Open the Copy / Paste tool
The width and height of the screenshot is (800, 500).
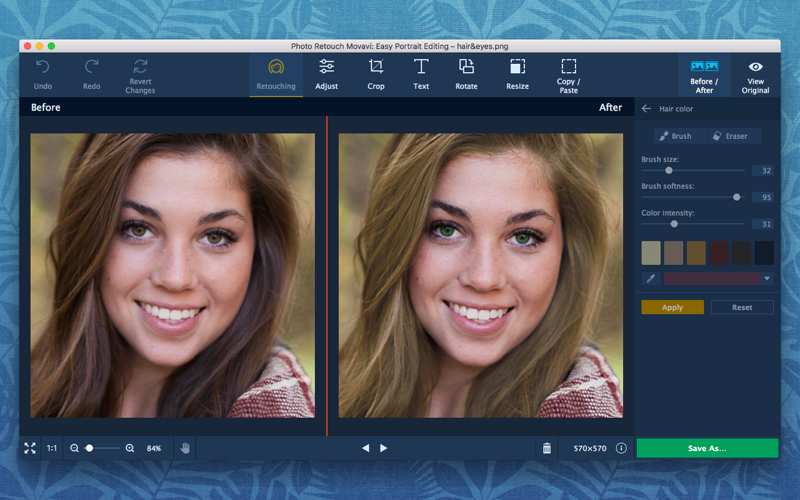568,76
